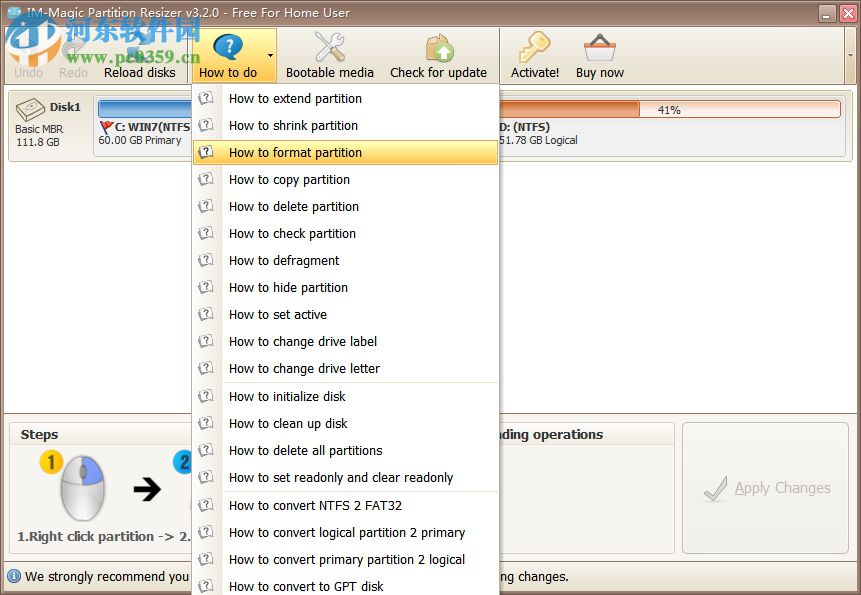Click help icon beside How to convert NTFS 2 FAT32
Viewport: 861px width, 595px height.
point(206,504)
